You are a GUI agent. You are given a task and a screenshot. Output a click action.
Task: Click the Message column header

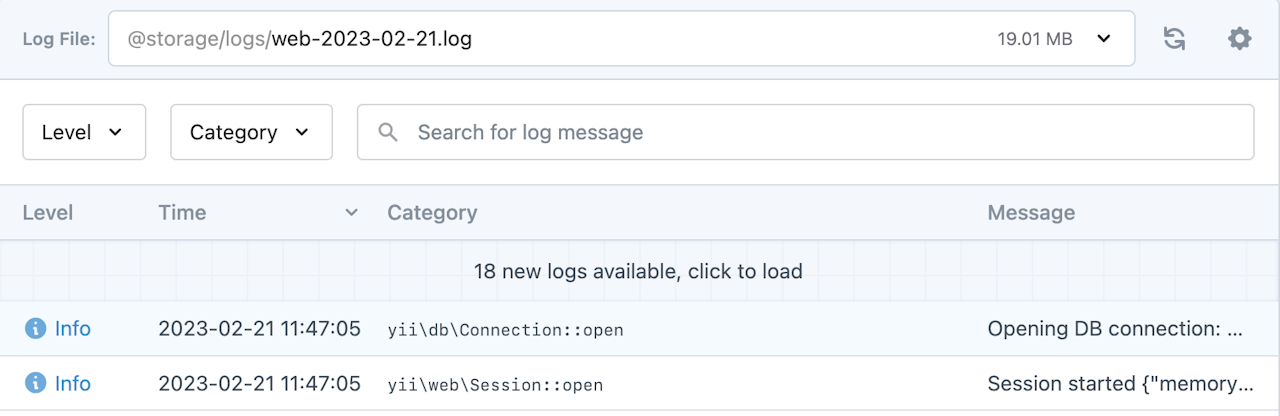(x=1031, y=212)
